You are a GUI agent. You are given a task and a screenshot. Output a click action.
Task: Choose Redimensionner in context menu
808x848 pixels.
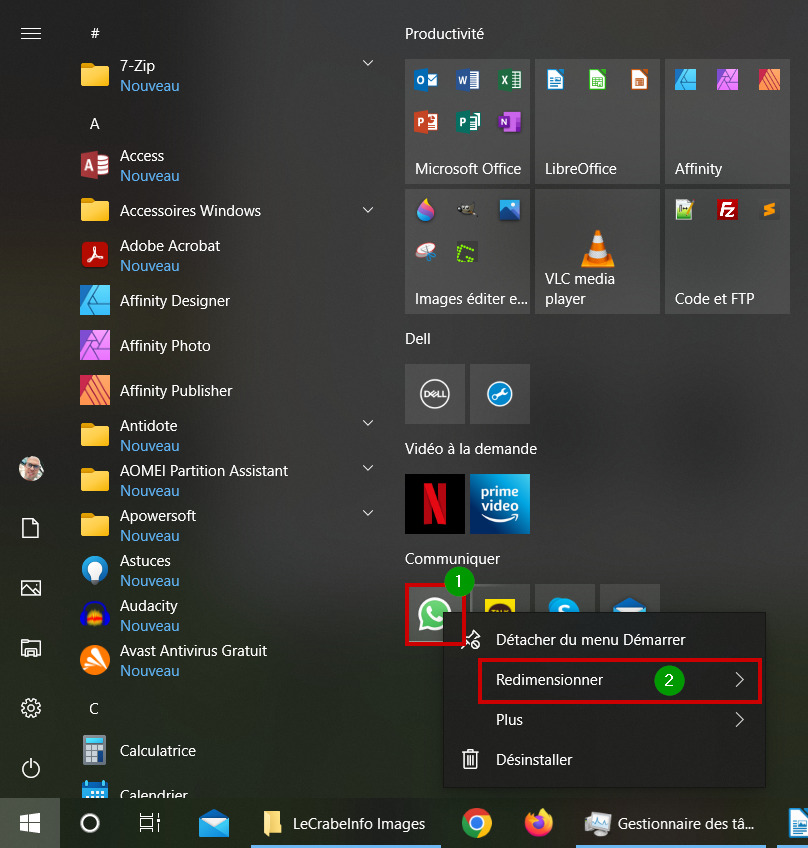tap(604, 680)
